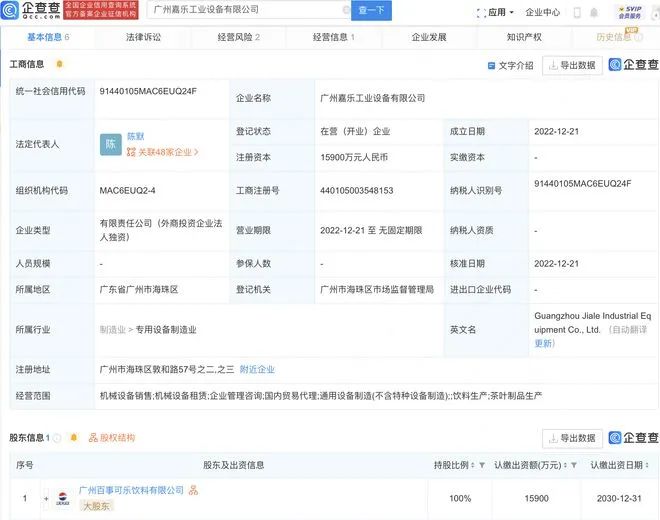Switch to the 经营信息 tab
The width and height of the screenshot is (660, 520).
coord(333,37)
